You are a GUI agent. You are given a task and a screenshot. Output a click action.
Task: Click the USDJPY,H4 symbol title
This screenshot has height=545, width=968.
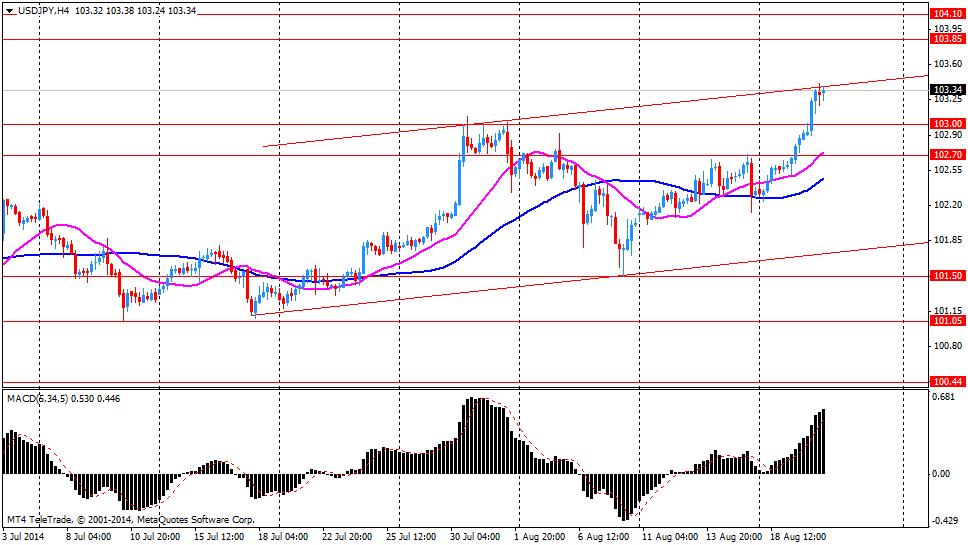tap(44, 10)
